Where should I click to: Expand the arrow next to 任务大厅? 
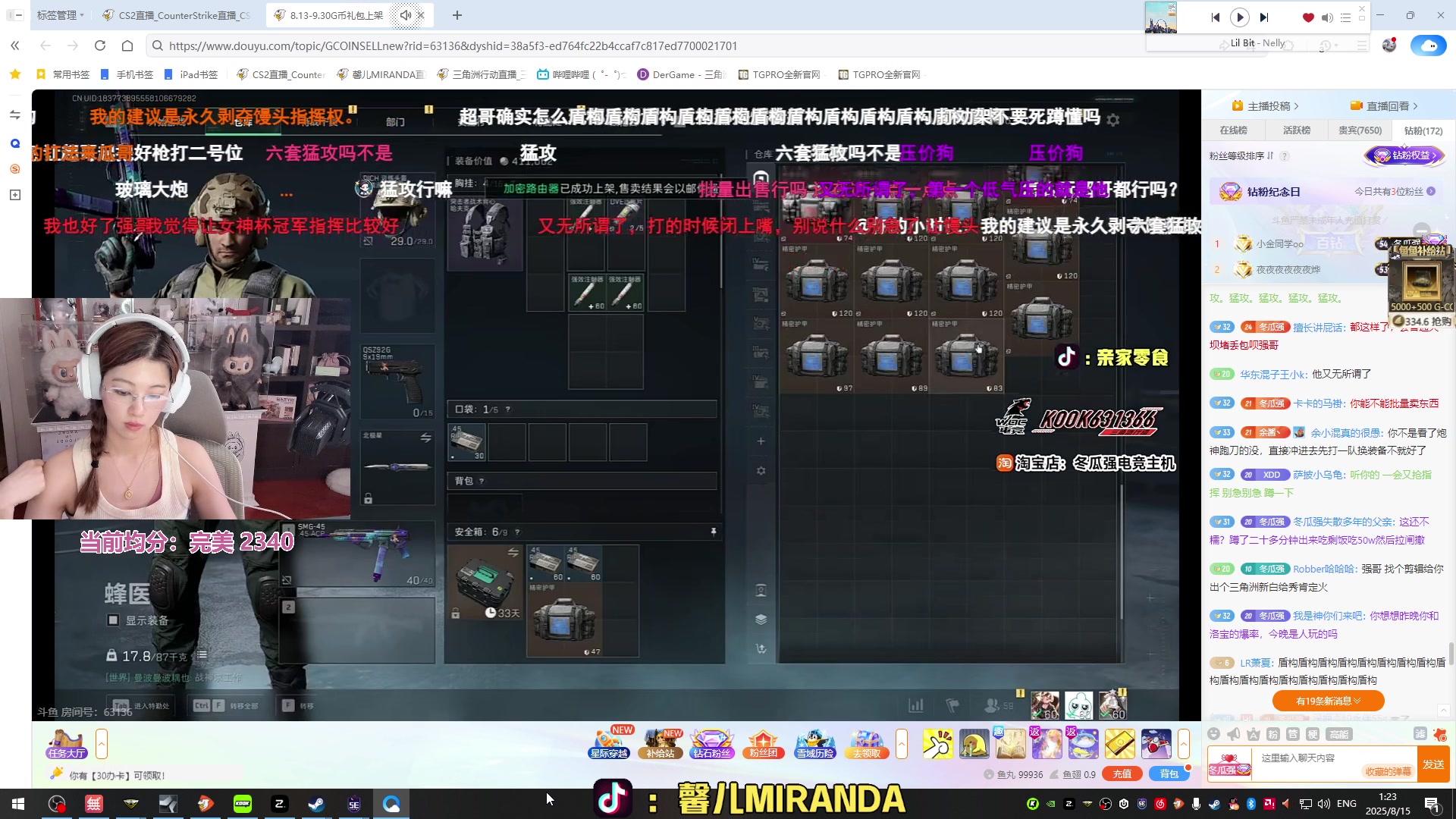pos(102,744)
